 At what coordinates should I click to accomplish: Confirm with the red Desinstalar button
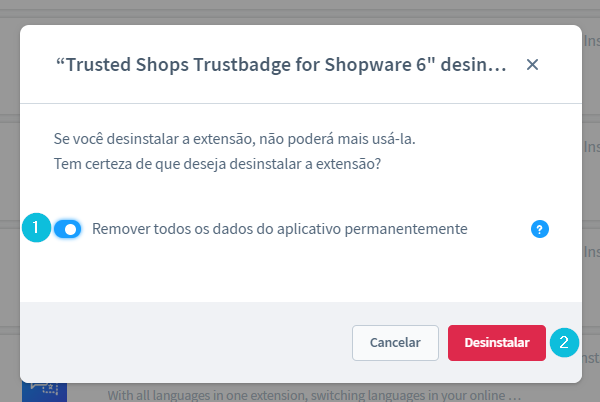(x=497, y=343)
